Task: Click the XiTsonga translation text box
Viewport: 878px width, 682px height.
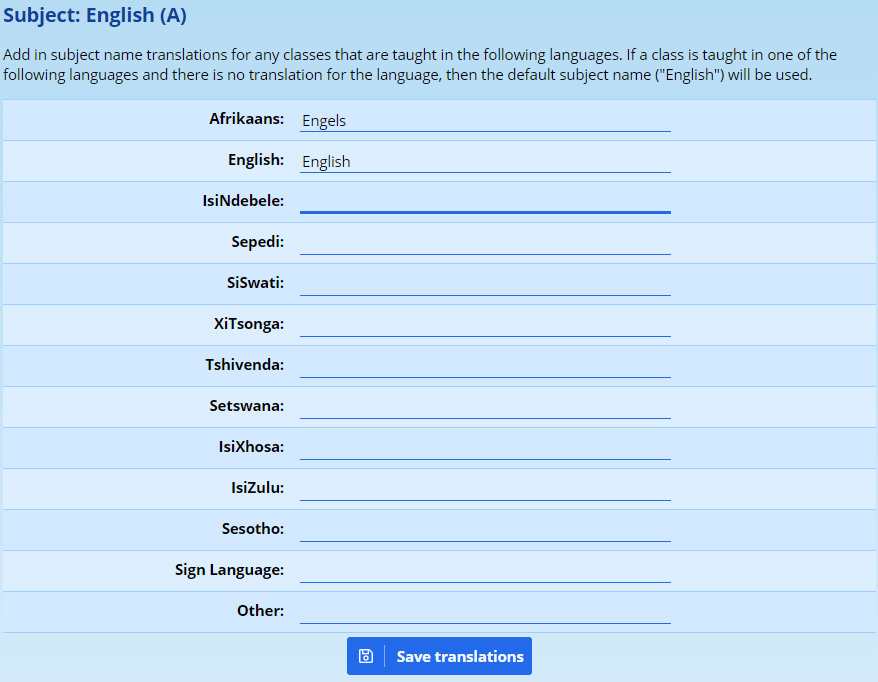Action: 485,325
